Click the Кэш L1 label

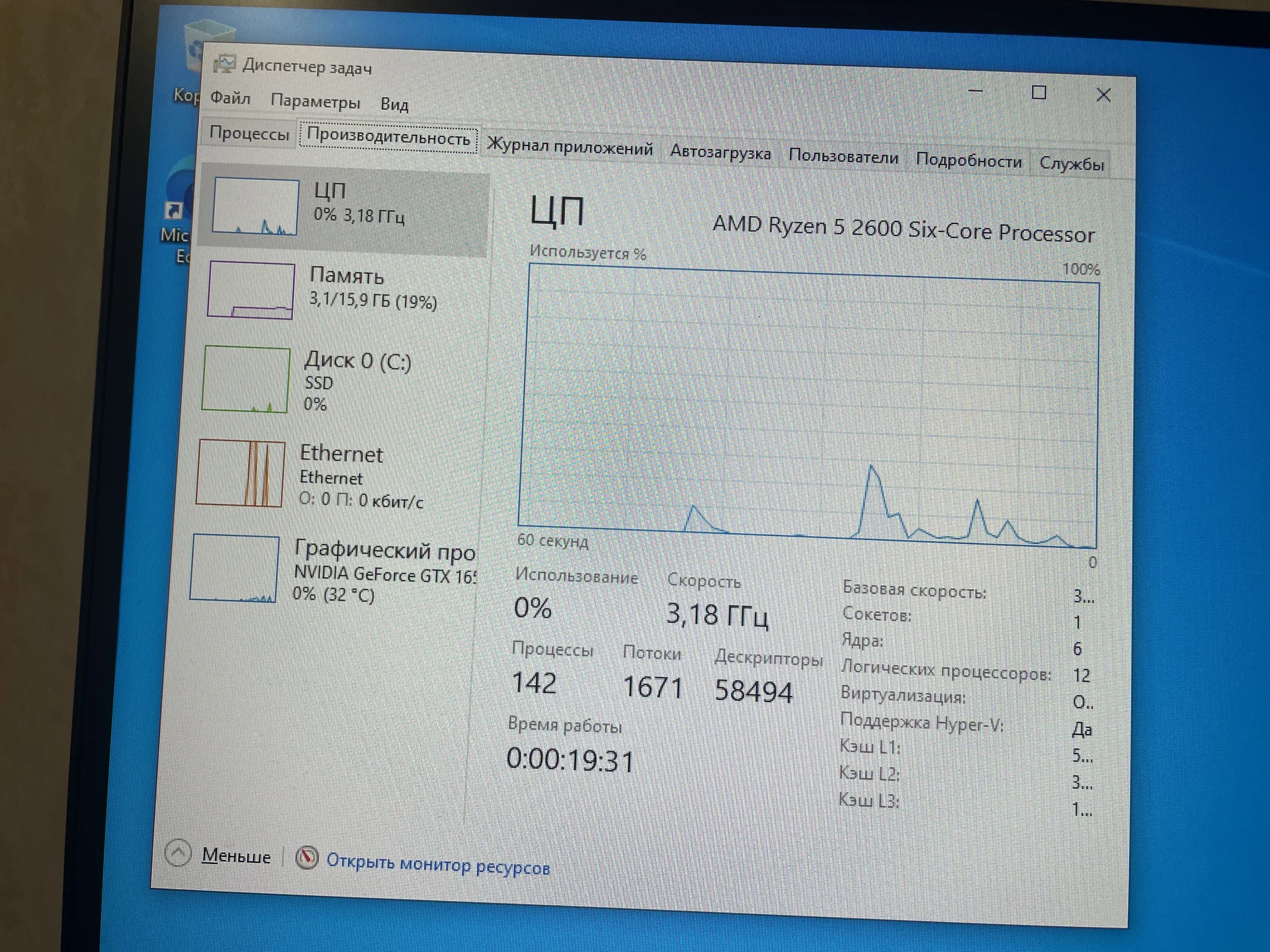click(x=870, y=746)
